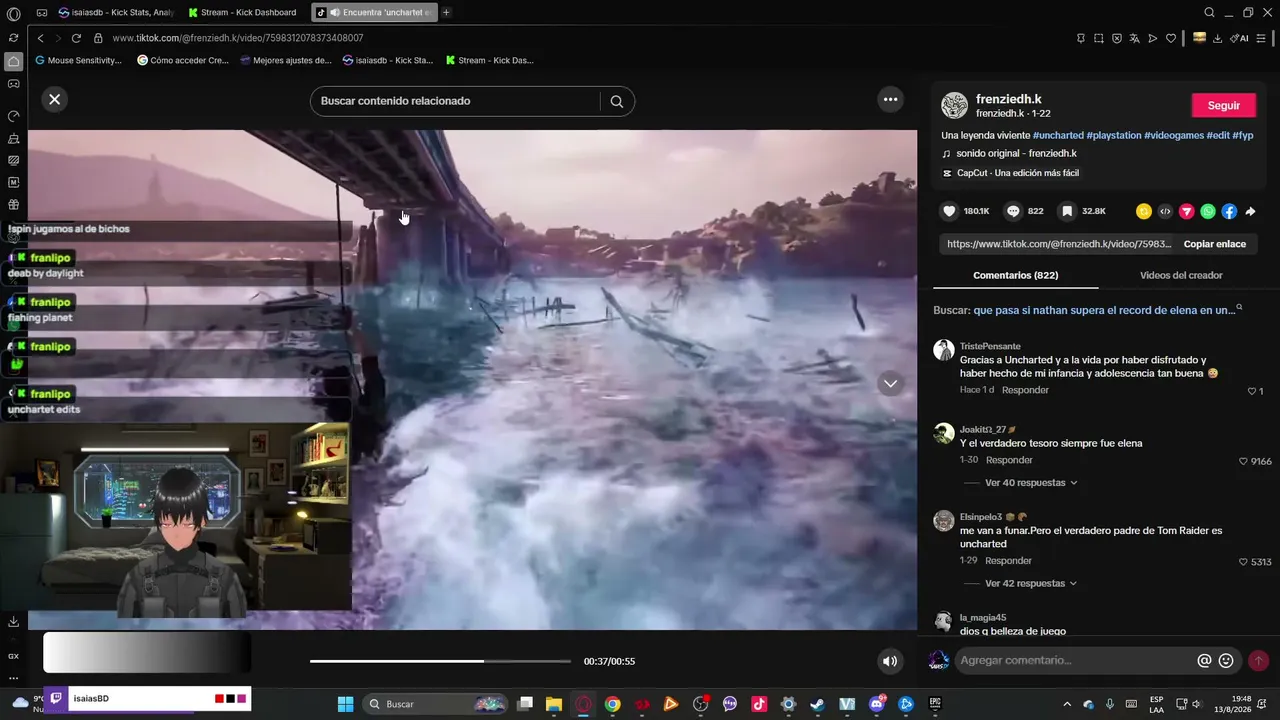Viewport: 1280px width, 720px height.
Task: Click the Copiar enlace button
Action: click(x=1214, y=244)
